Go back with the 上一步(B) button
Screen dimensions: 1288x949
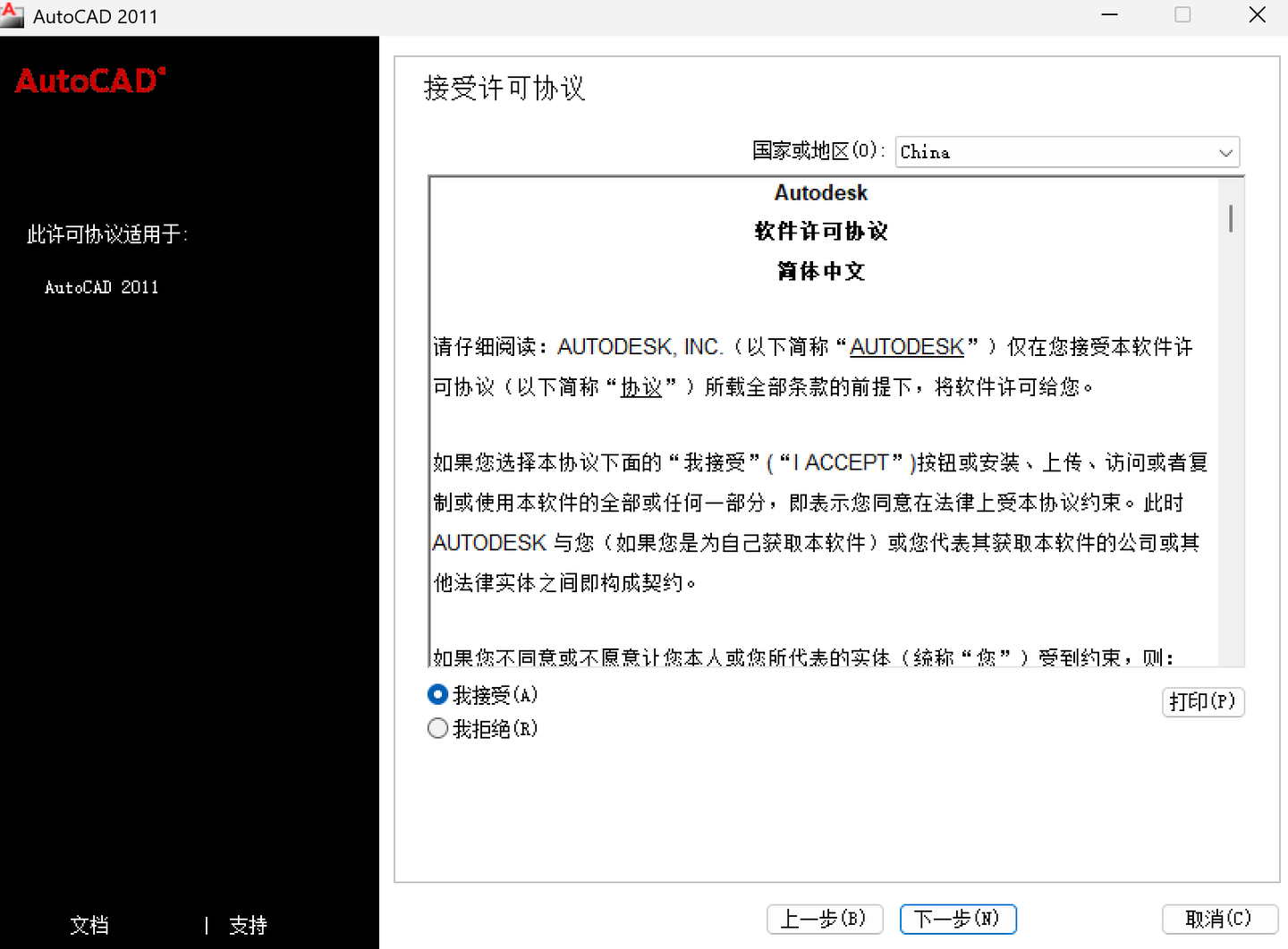pyautogui.click(x=824, y=919)
